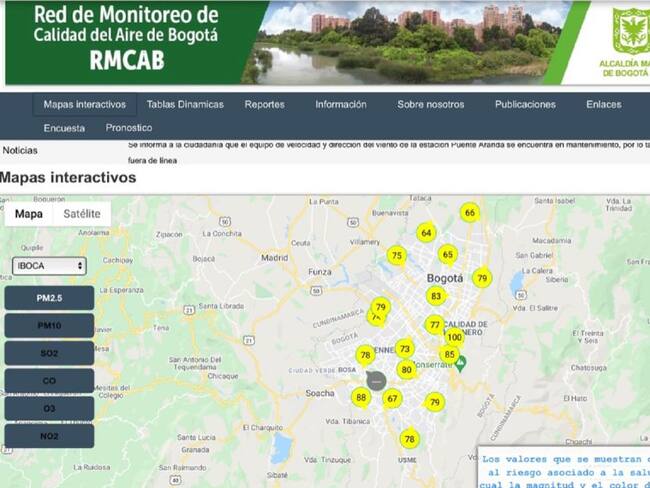The height and width of the screenshot is (488, 650).
Task: Open the Mapas interactivos menu item
Action: (85, 104)
